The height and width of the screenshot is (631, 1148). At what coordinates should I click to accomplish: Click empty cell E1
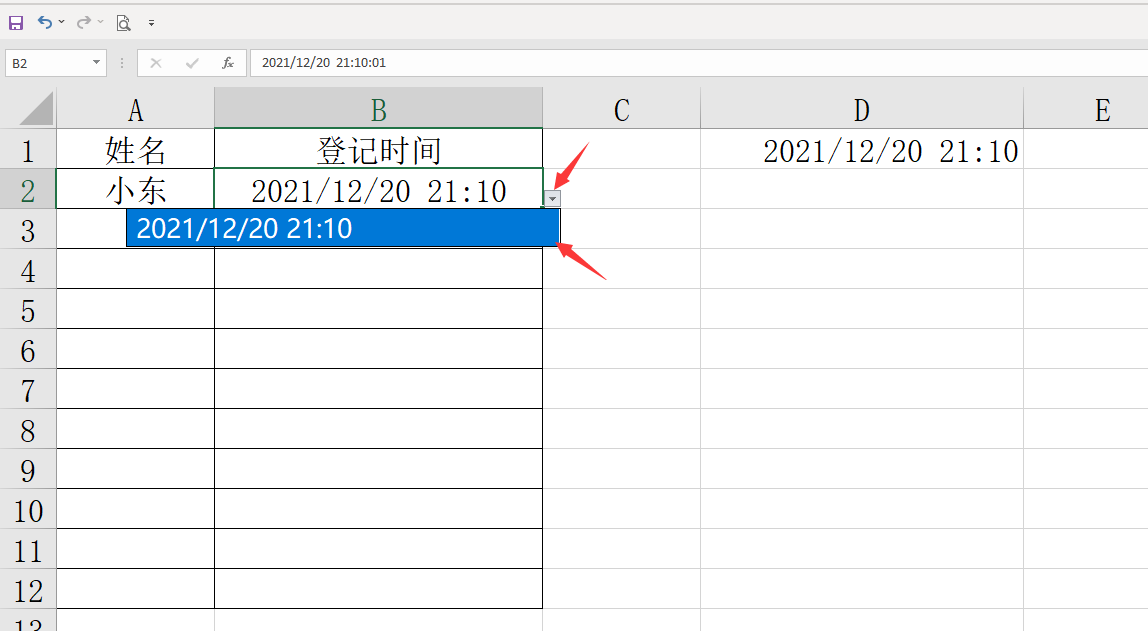click(1086, 149)
